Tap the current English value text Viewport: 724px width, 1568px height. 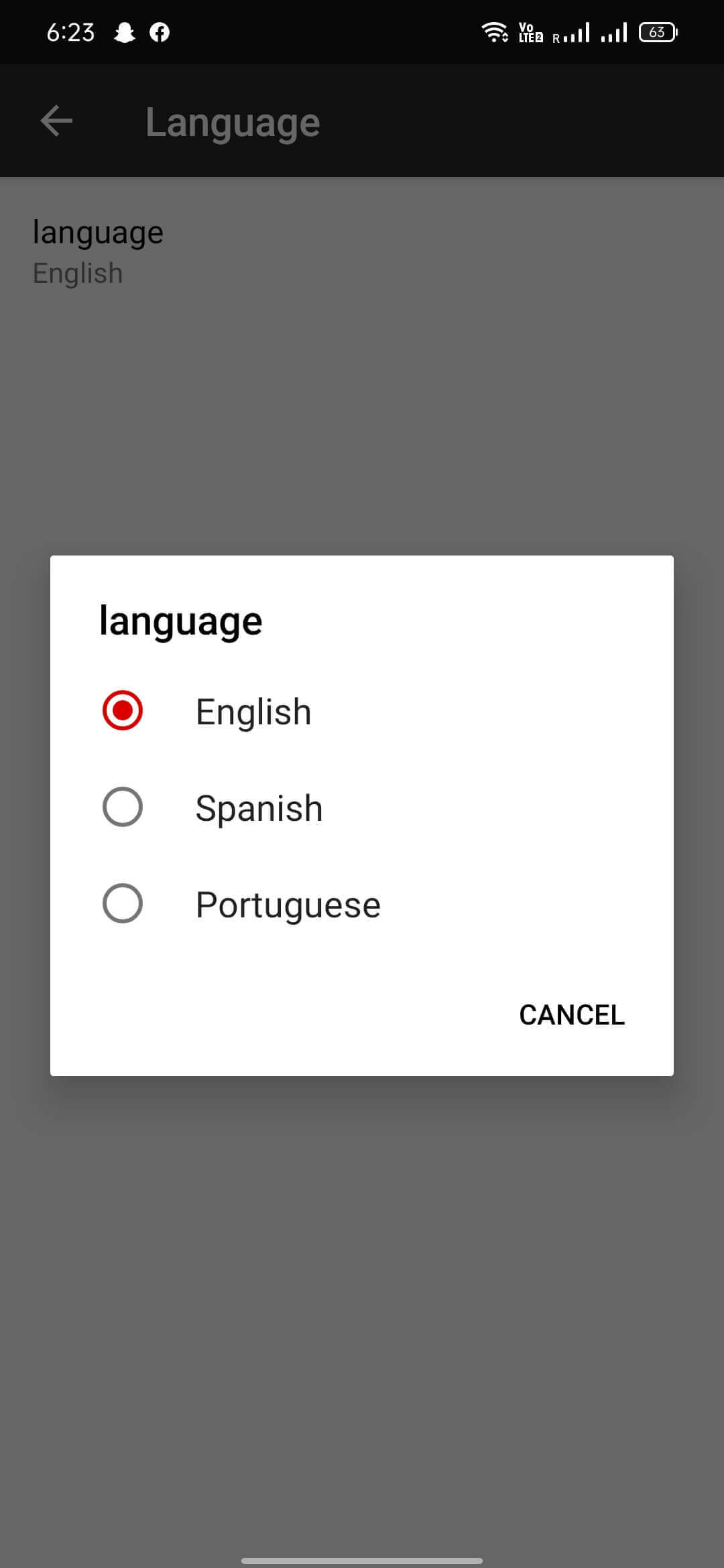click(78, 273)
